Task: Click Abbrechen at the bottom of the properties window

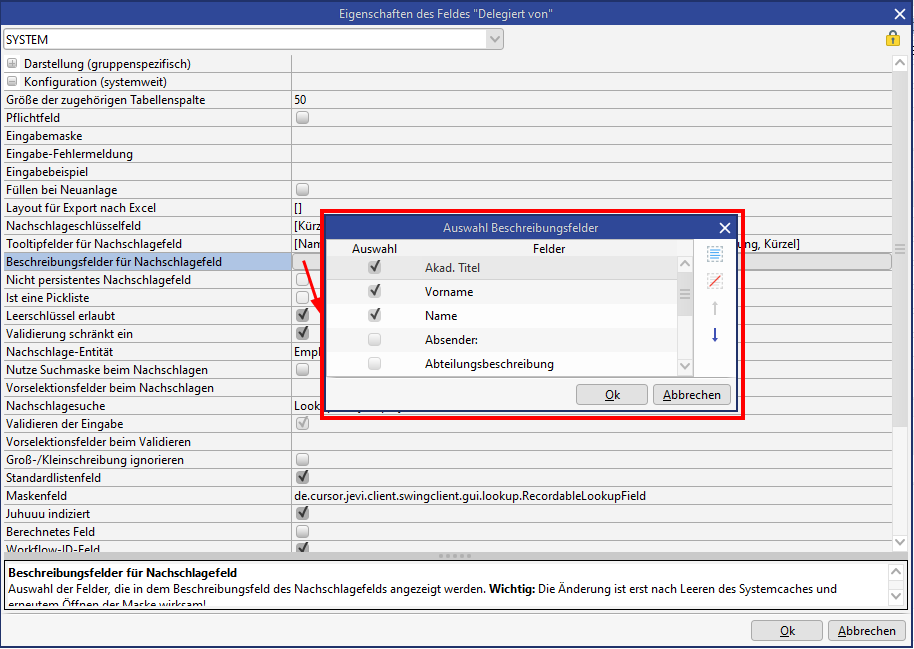Action: (x=866, y=631)
